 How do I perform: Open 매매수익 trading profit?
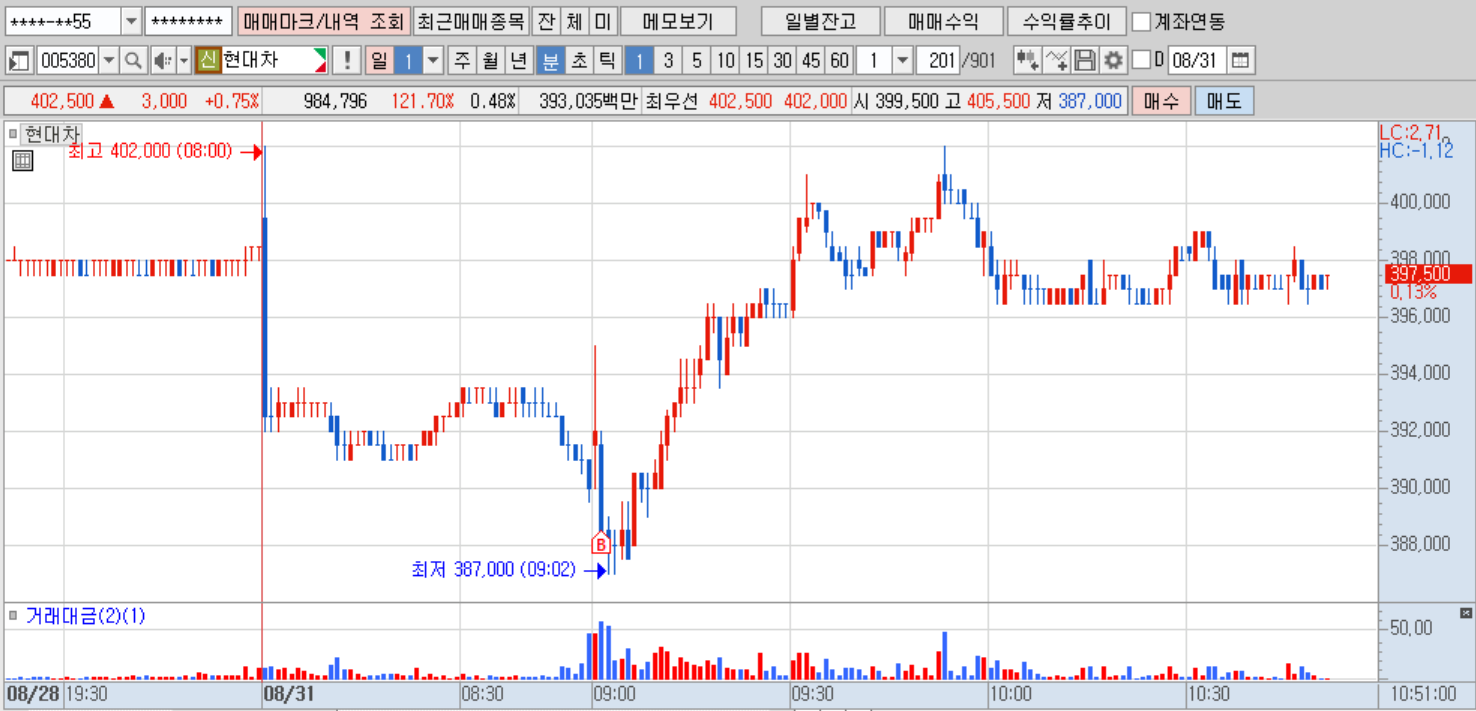(x=943, y=21)
